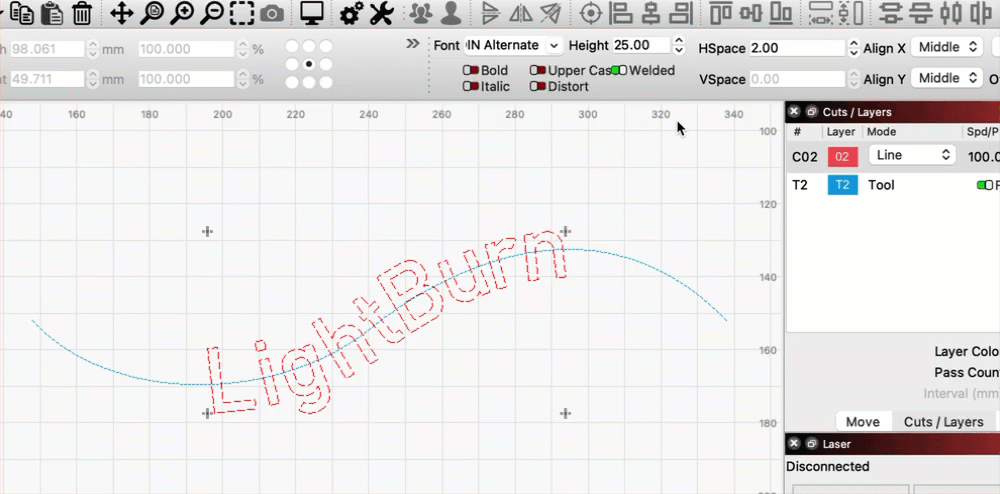
Task: Open the Font dropdown list
Action: [515, 45]
